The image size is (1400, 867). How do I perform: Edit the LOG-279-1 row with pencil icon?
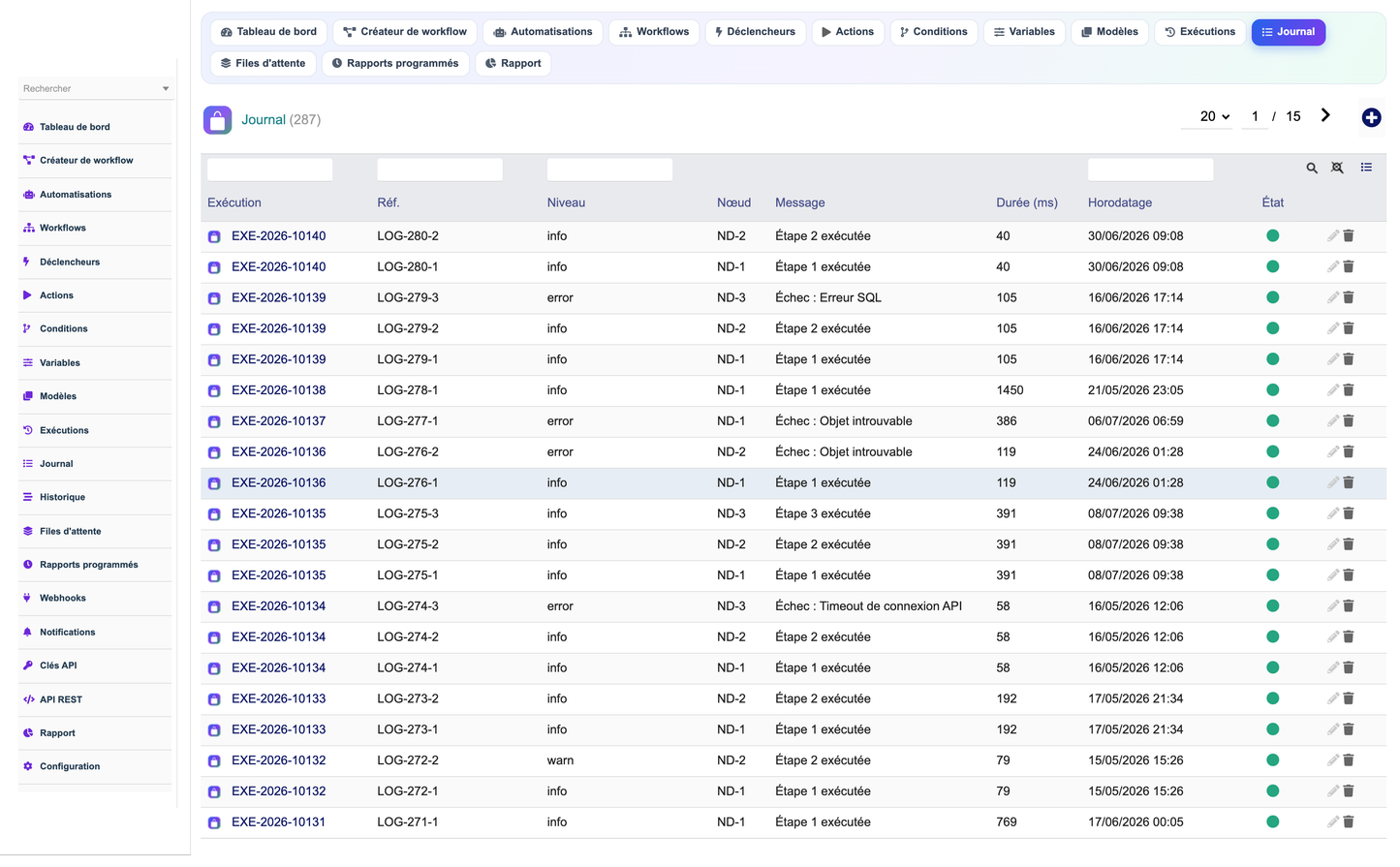[x=1333, y=359]
